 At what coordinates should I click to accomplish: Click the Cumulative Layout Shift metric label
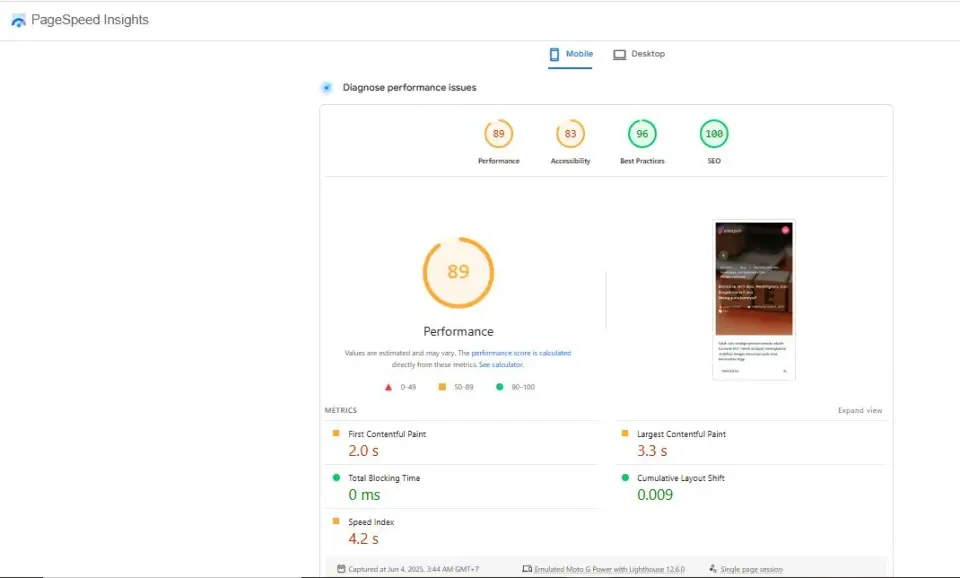coord(681,478)
